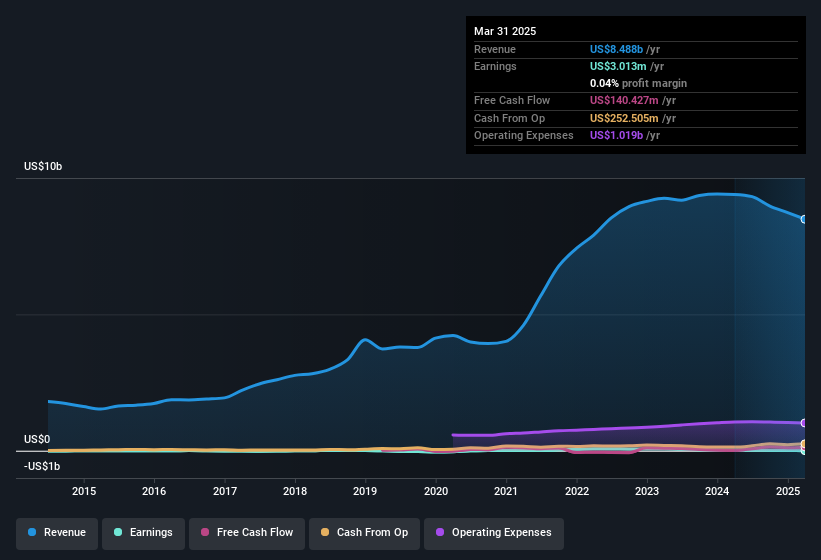Click the 2023 x-axis label
Image resolution: width=821 pixels, height=560 pixels.
pyautogui.click(x=647, y=491)
